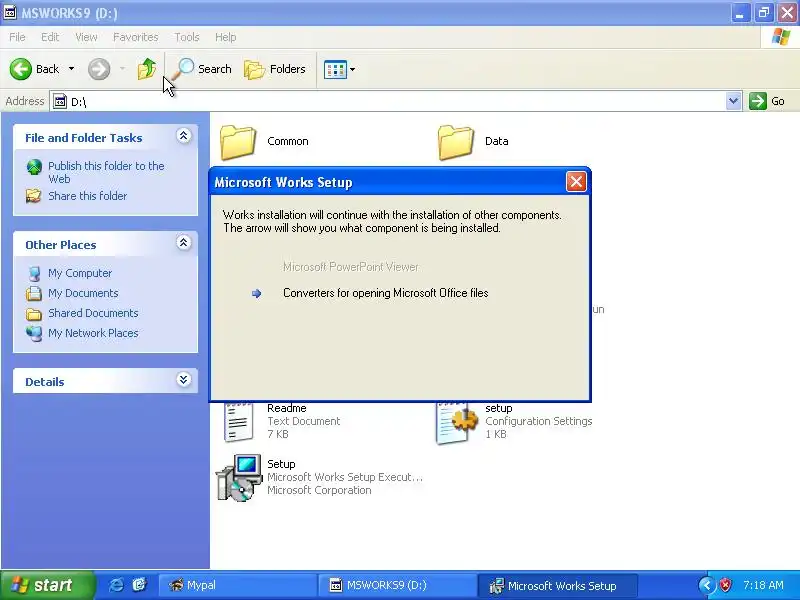
Task: Open My Documents link
Action: pos(83,293)
